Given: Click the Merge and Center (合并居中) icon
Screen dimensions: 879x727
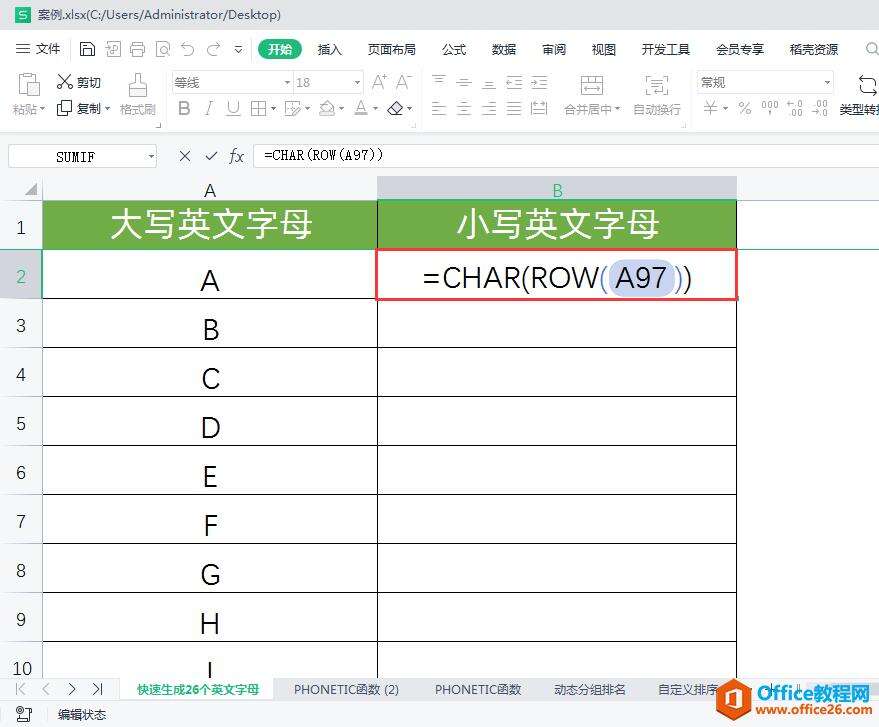Looking at the screenshot, I should (591, 85).
